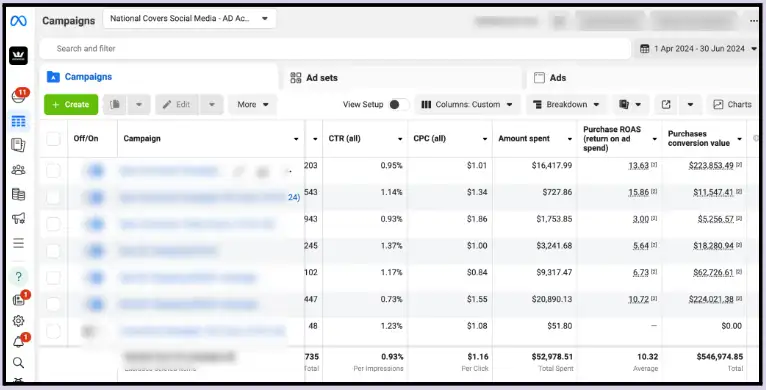Tick checkbox of the $16,417.99 campaign row
This screenshot has height=390, width=766.
tap(53, 171)
